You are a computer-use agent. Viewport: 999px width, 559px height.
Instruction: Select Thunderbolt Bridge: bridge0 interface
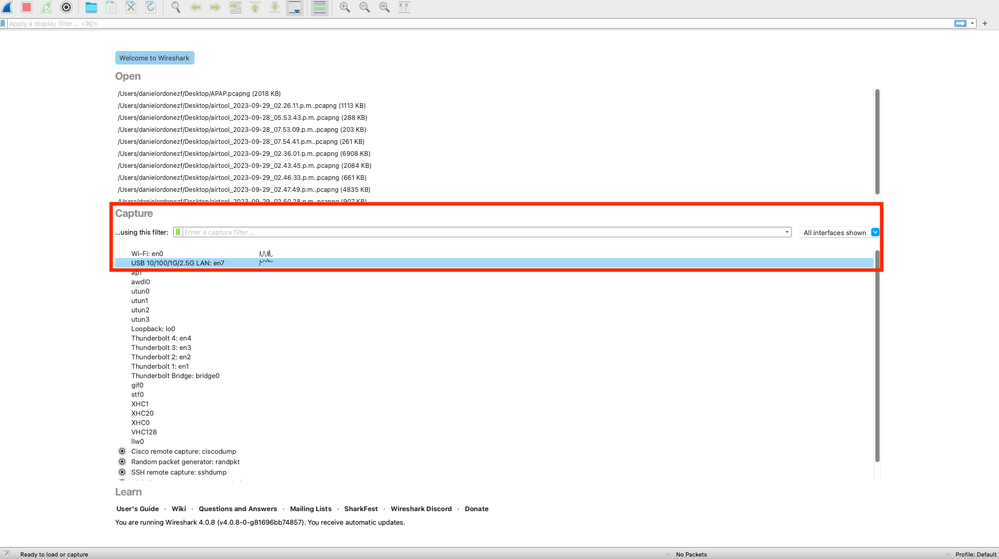175,376
